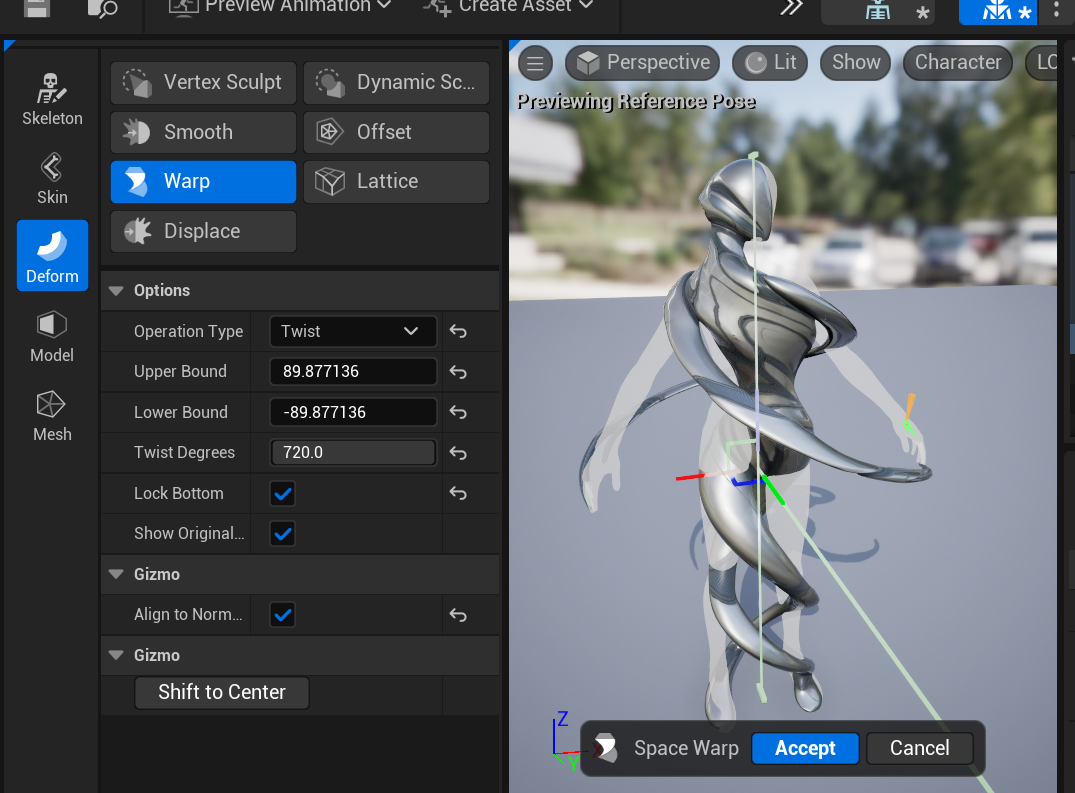Edit the Upper Bound field
Image resolution: width=1075 pixels, height=793 pixels.
[x=353, y=372]
